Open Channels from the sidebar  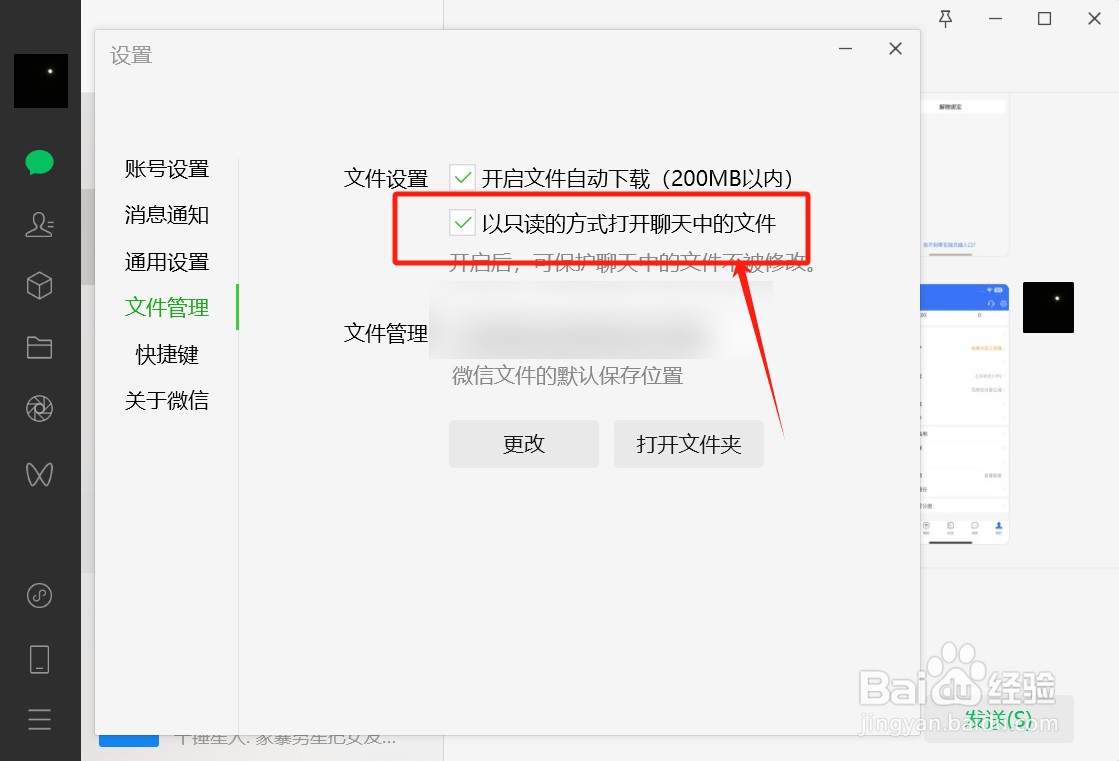(39, 474)
